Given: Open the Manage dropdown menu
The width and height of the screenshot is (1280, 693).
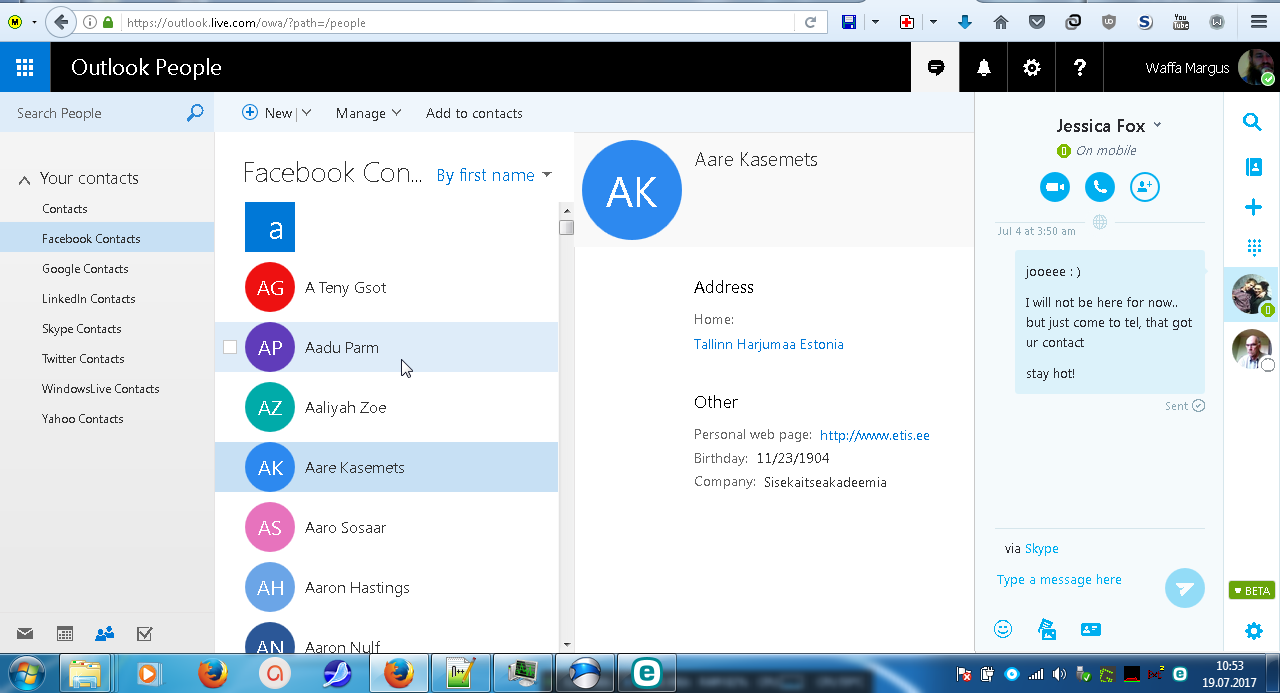Looking at the screenshot, I should click(x=368, y=113).
